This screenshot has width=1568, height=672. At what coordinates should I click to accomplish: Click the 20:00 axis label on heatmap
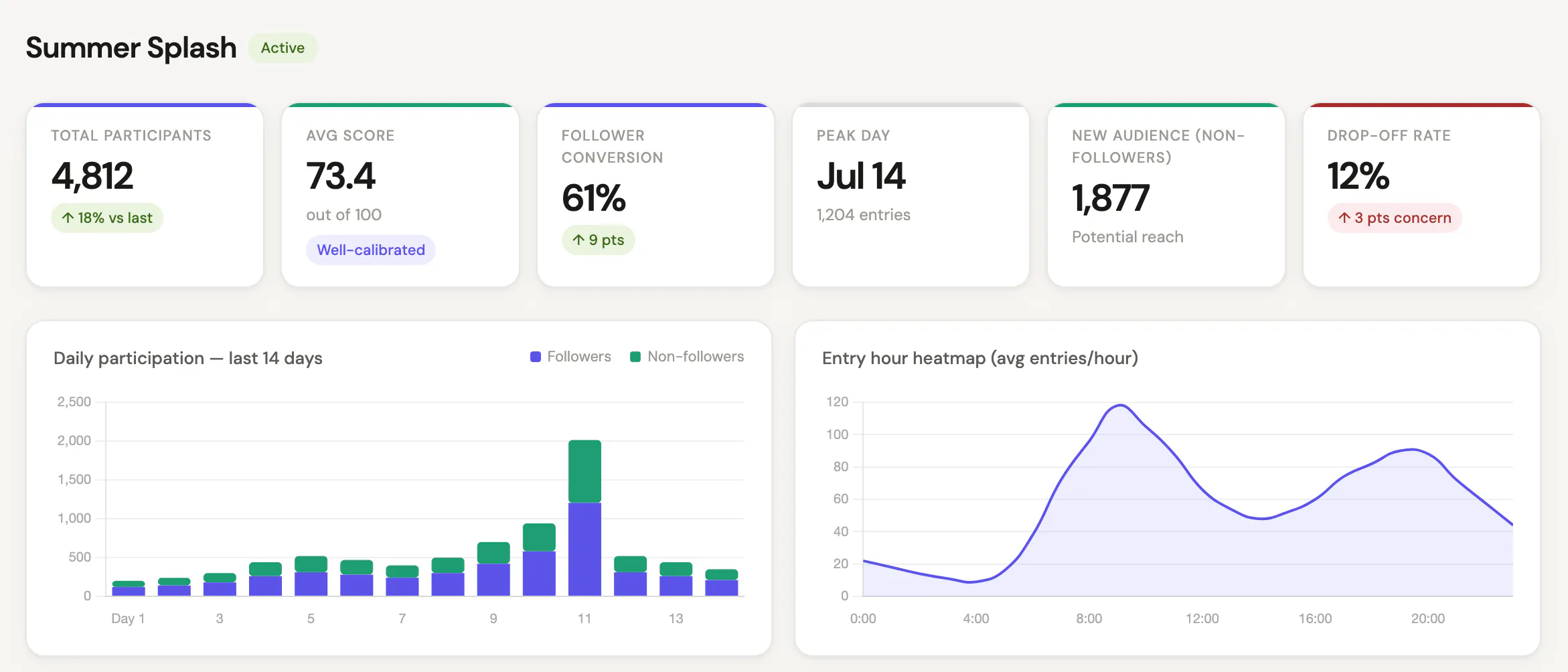(x=1428, y=618)
